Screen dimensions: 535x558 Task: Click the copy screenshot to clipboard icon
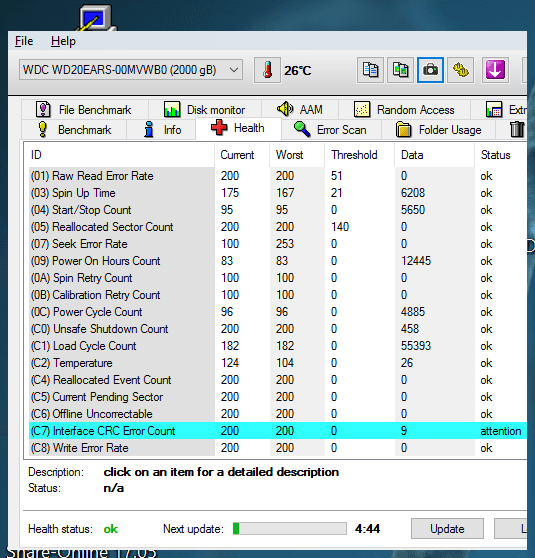(400, 70)
